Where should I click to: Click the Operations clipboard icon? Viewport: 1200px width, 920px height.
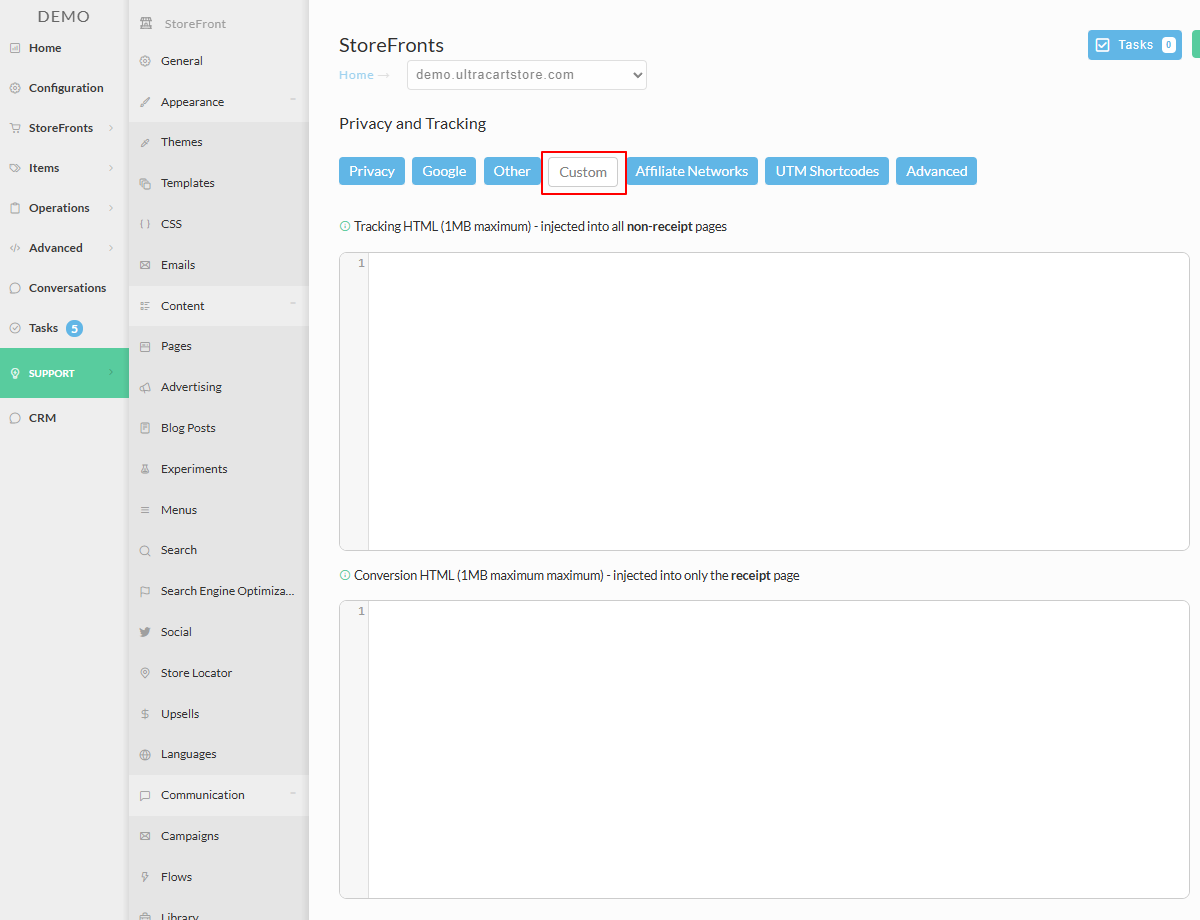tap(15, 208)
